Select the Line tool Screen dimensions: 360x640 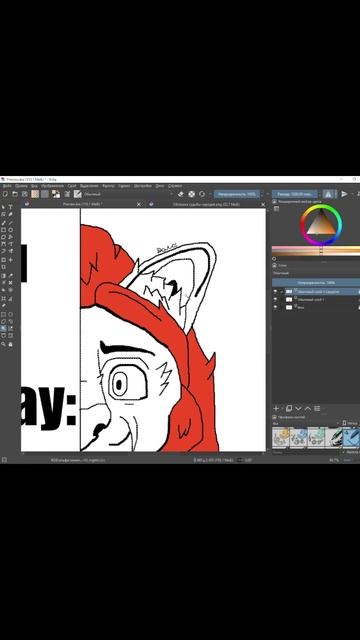[11, 223]
